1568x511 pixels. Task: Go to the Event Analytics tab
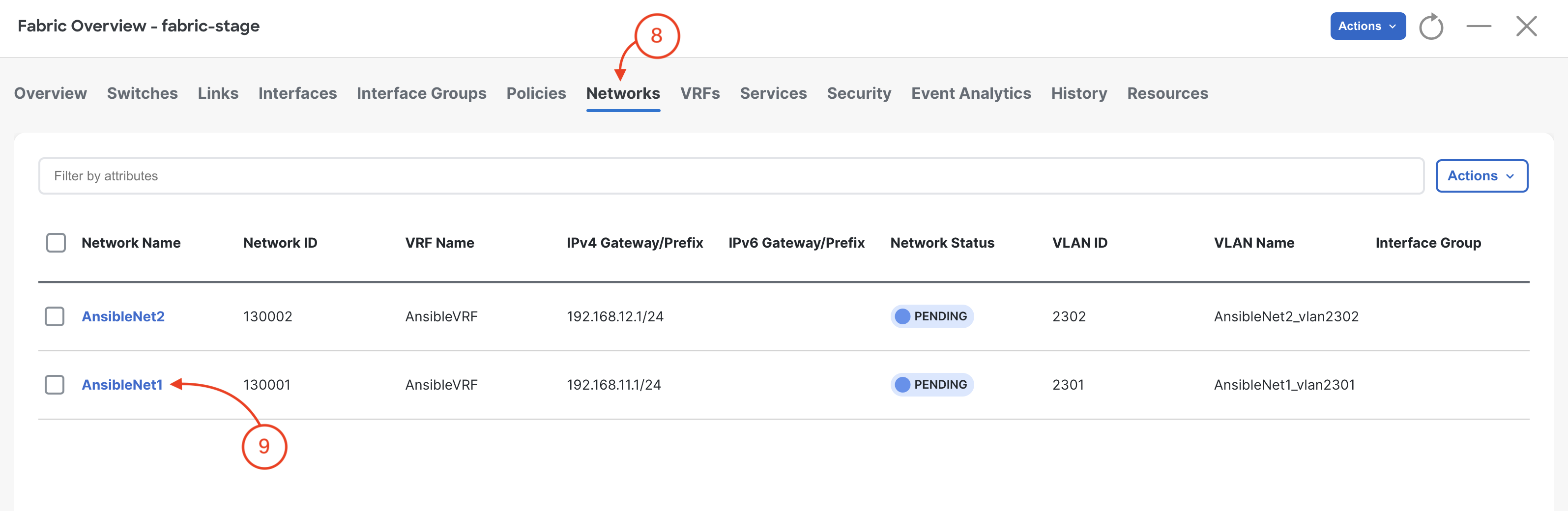point(971,93)
